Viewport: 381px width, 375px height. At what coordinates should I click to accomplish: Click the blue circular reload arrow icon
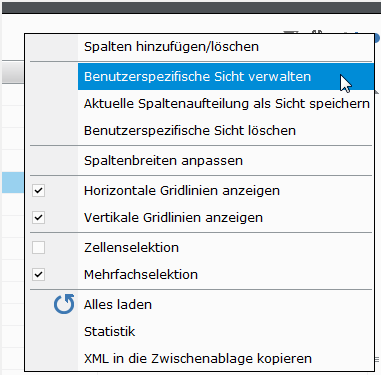tap(64, 304)
